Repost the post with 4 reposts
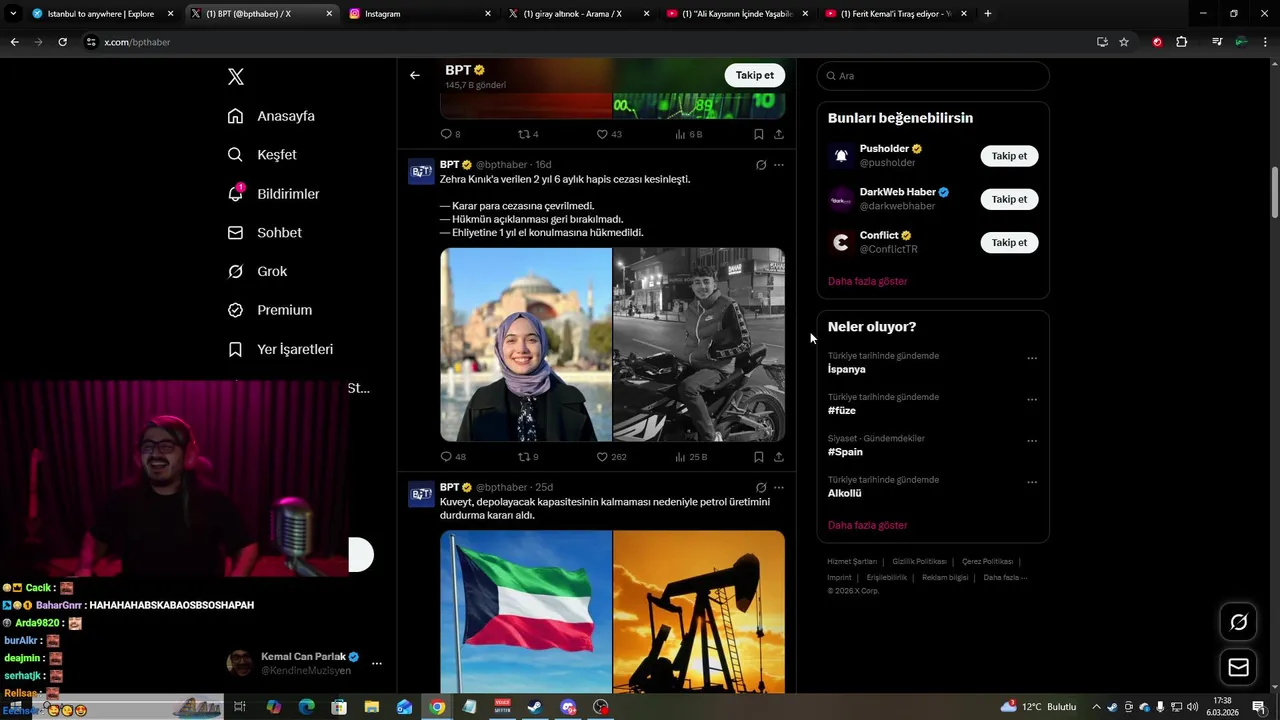The height and width of the screenshot is (720, 1280). coord(528,134)
